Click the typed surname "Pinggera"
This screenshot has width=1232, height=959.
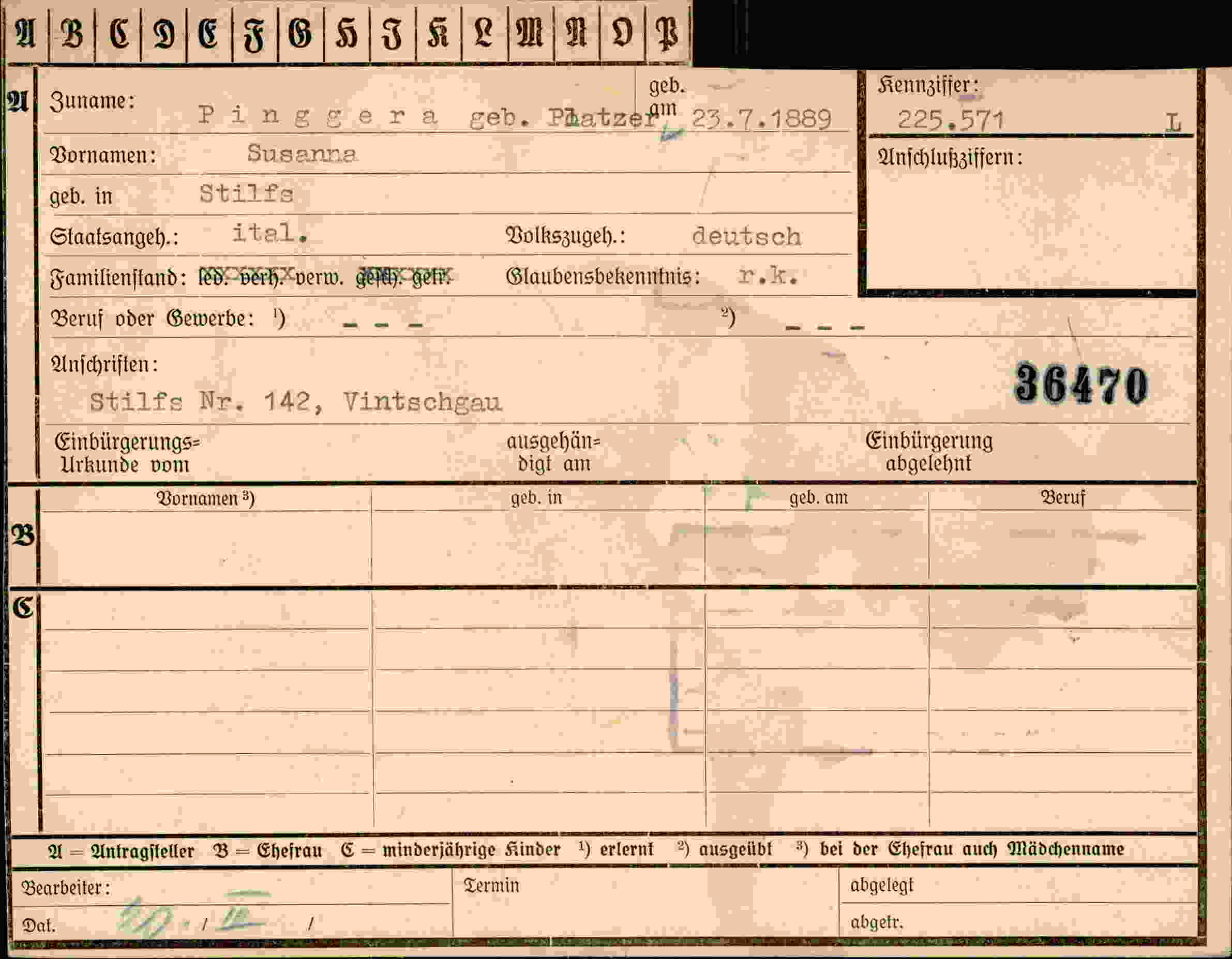[318, 116]
